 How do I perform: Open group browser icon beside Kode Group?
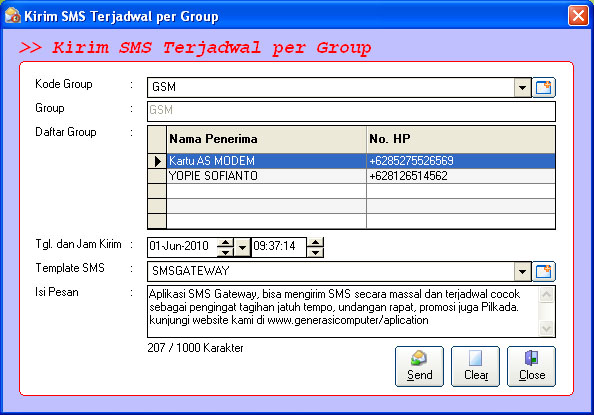pos(544,88)
